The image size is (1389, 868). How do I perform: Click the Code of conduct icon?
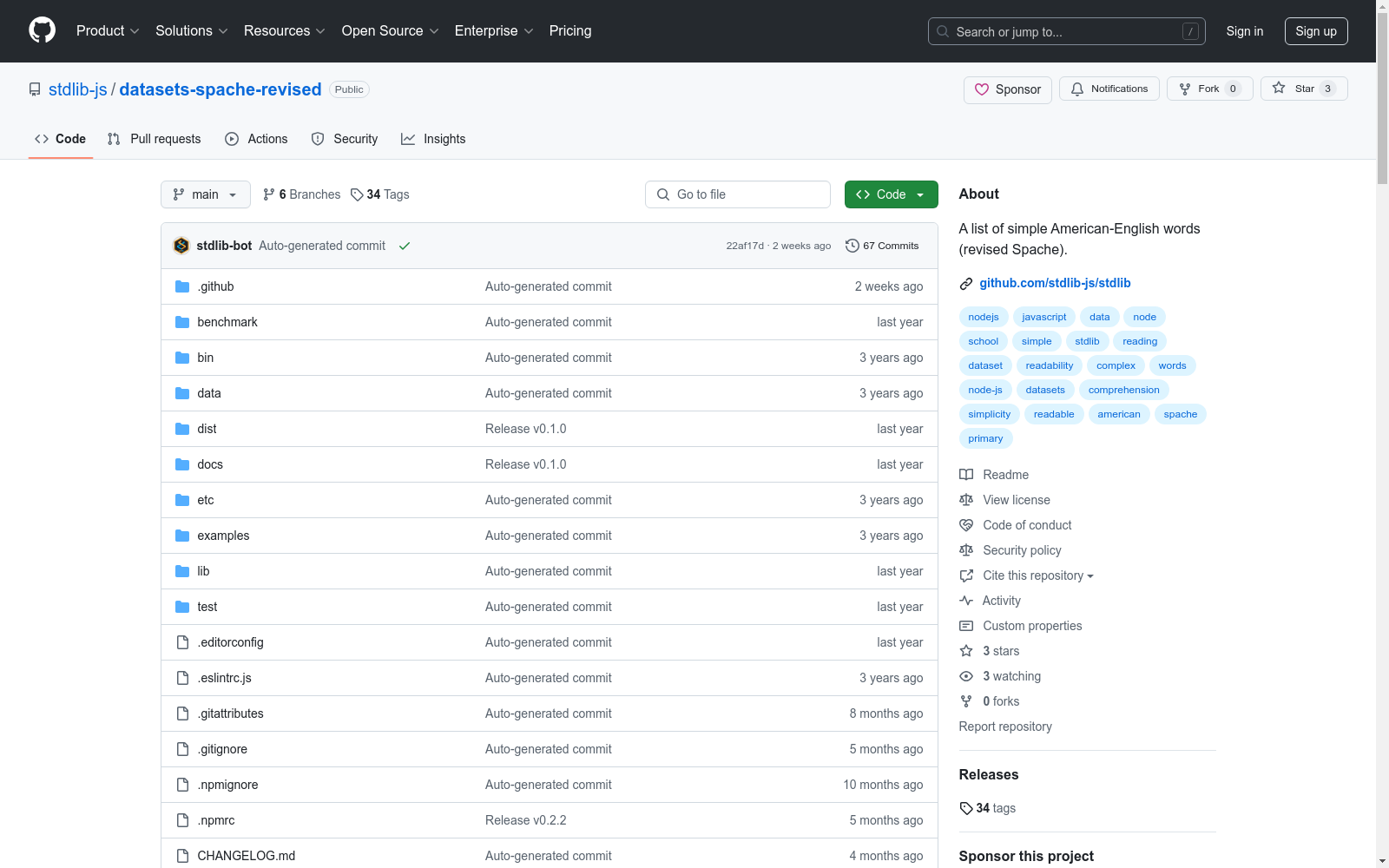(x=966, y=525)
